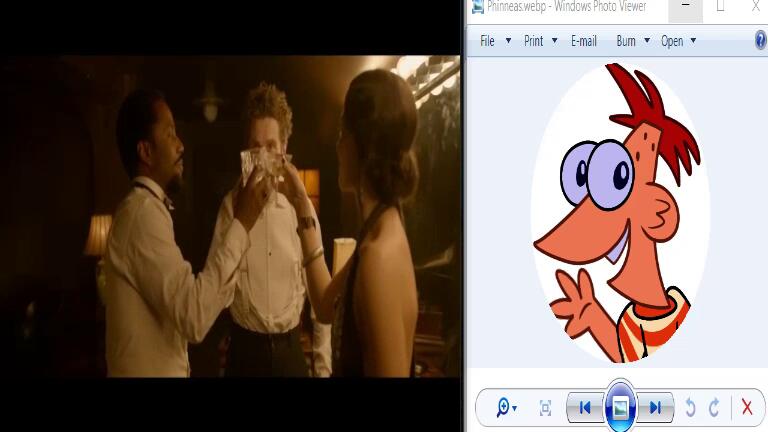Start the slide show
The width and height of the screenshot is (768, 432).
[x=620, y=407]
